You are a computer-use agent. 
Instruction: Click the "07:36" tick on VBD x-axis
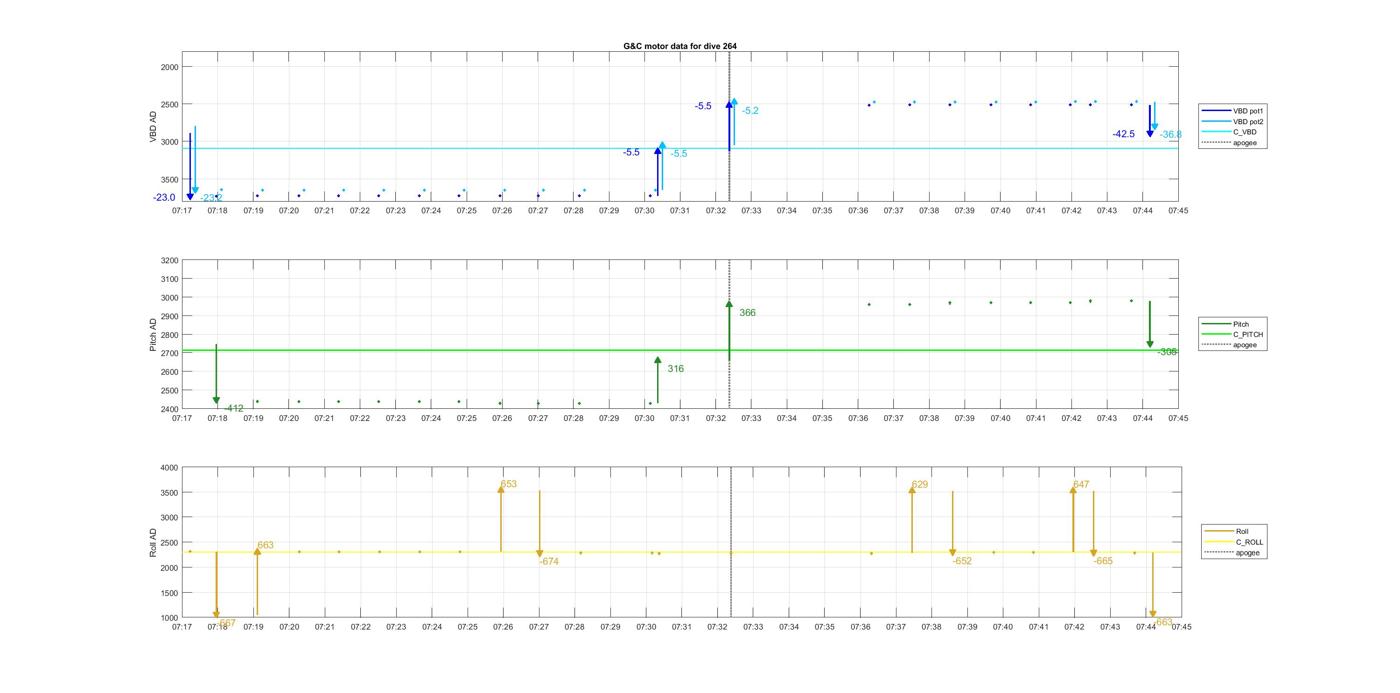tap(858, 211)
